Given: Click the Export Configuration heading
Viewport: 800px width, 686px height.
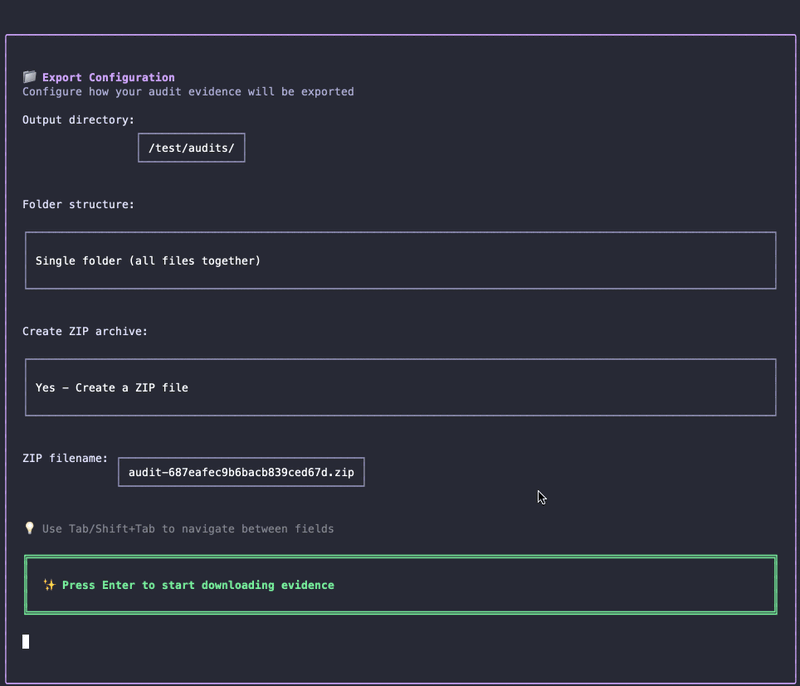Looking at the screenshot, I should pos(108,77).
